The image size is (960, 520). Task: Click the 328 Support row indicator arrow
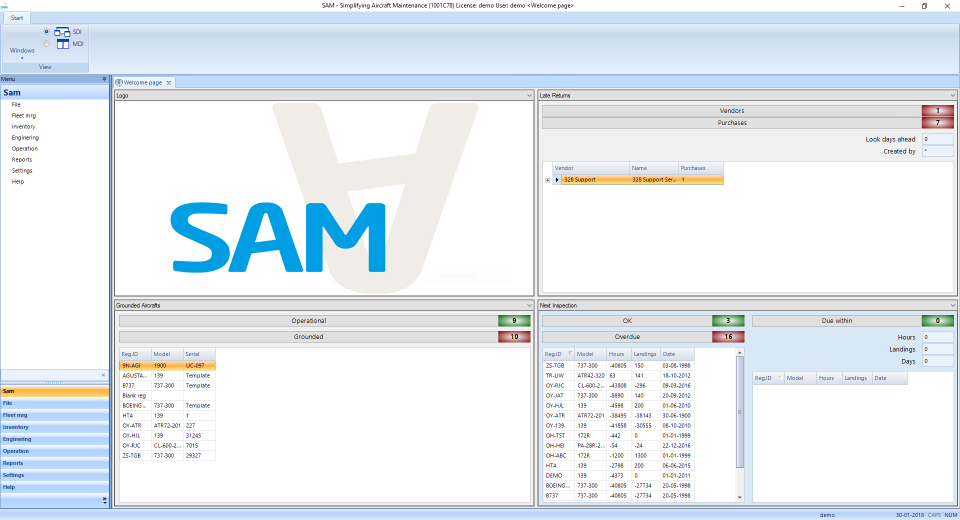point(557,180)
